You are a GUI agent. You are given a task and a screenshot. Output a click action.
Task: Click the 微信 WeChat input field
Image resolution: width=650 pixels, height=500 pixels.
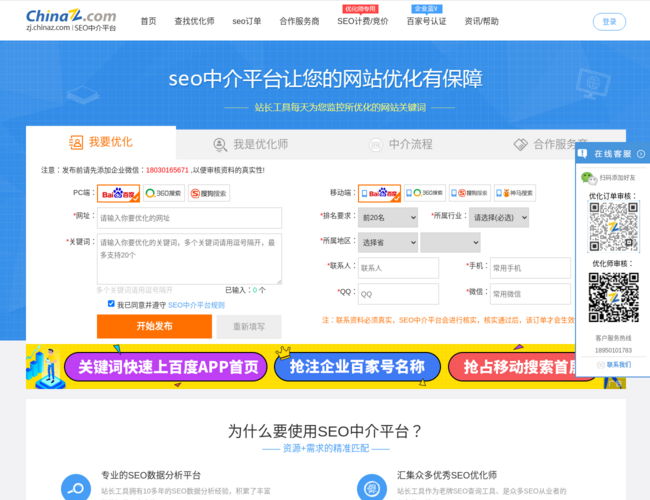(x=530, y=294)
